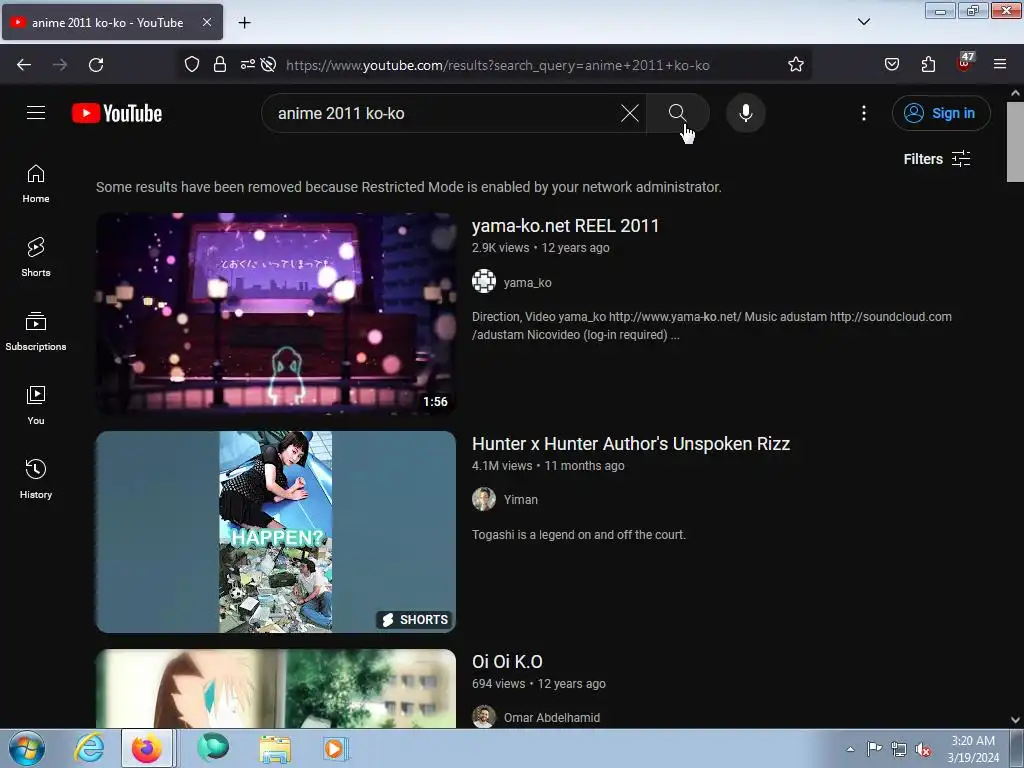The height and width of the screenshot is (768, 1024).
Task: Click the Togashi is a legend description
Action: 579,535
